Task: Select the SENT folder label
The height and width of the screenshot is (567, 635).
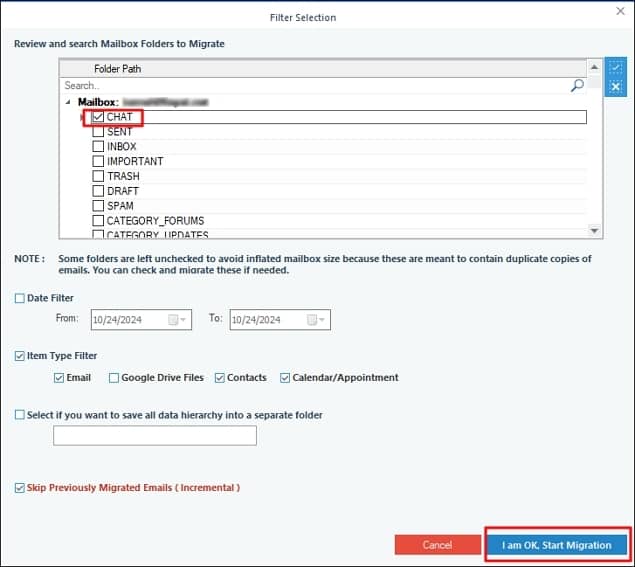Action: click(x=119, y=132)
